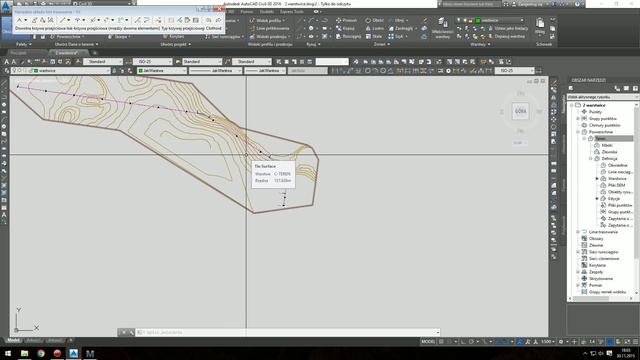Click green JakWarstwa color swatch in properties toolbar

coord(140,71)
